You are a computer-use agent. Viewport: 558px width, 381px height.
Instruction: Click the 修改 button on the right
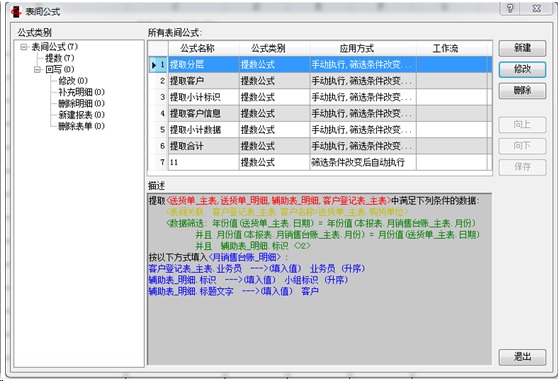coord(522,69)
